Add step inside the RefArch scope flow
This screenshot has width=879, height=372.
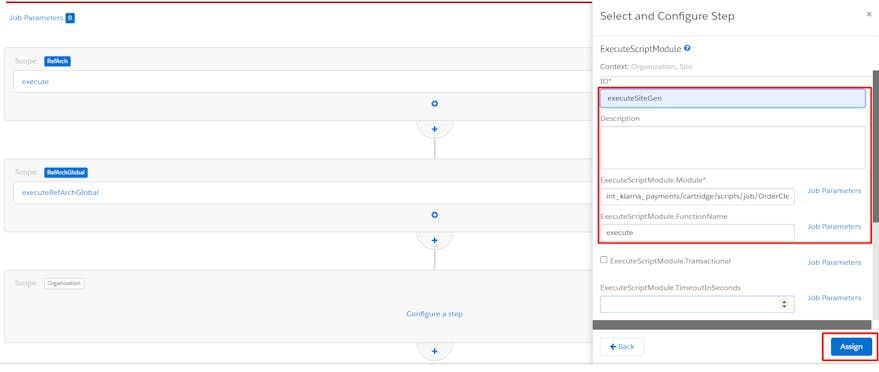[x=434, y=104]
